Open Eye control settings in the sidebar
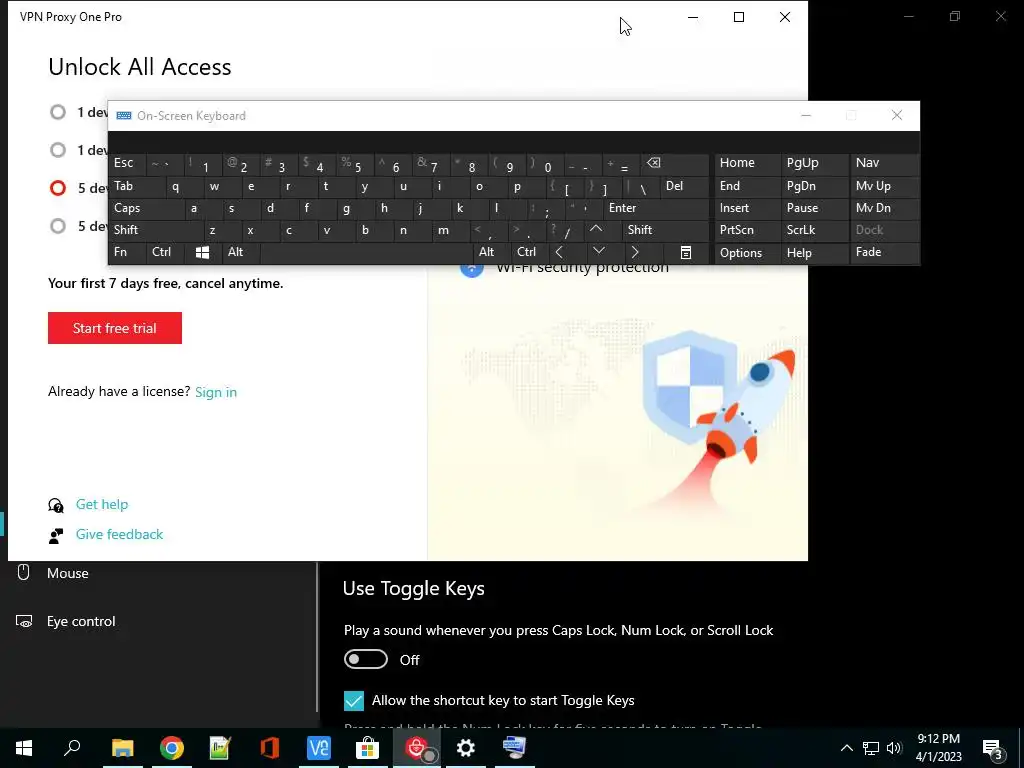Screen dimensions: 1024x768 81,621
